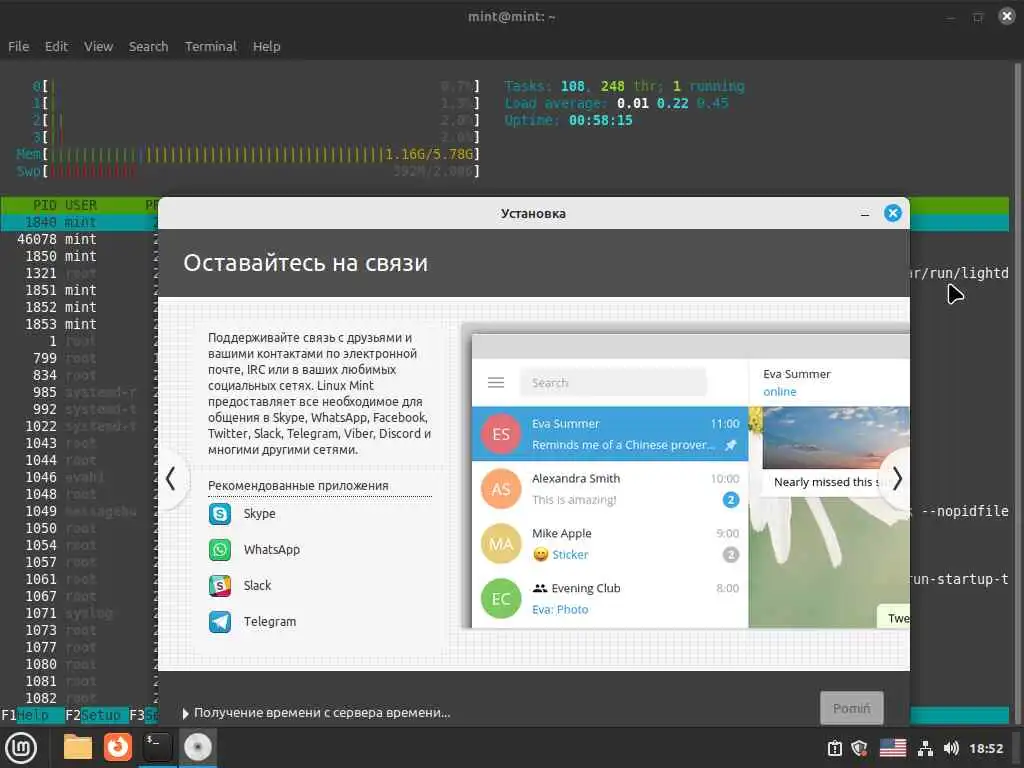Screen dimensions: 1024x768
Task: Click the volume speaker tray icon
Action: point(951,748)
